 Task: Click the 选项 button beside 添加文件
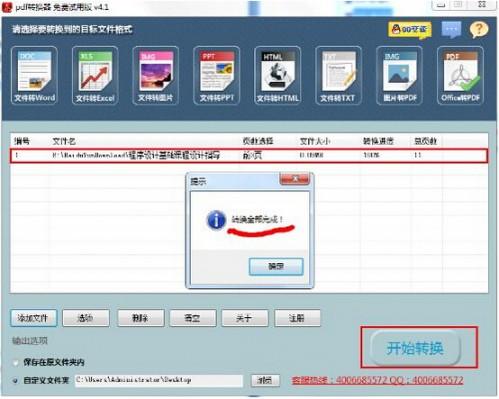[86, 318]
